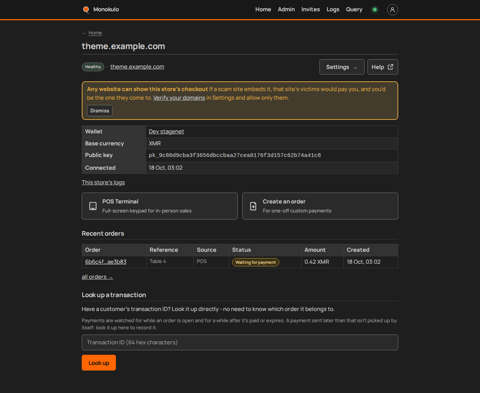Screen dimensions: 480x393
Task: Open the user account avatar icon
Action: pos(392,10)
